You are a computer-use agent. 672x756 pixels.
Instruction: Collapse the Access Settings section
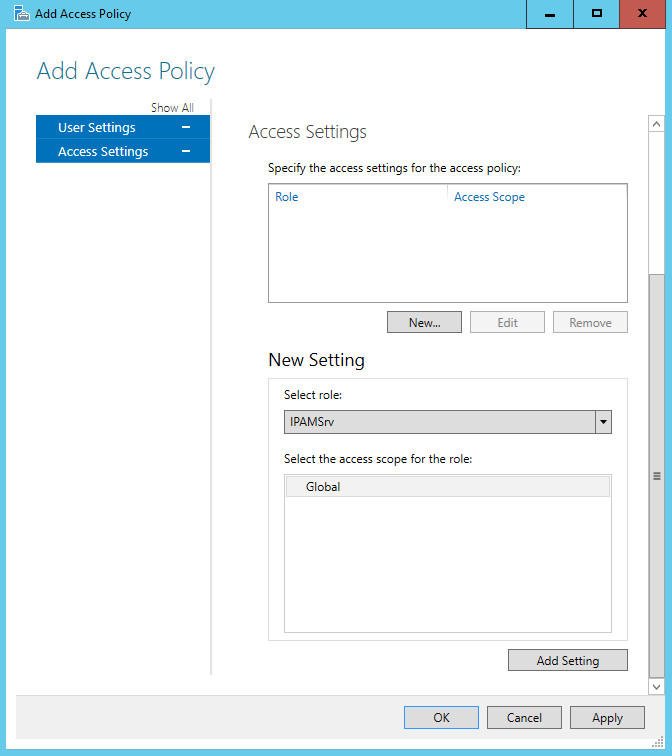[x=186, y=151]
